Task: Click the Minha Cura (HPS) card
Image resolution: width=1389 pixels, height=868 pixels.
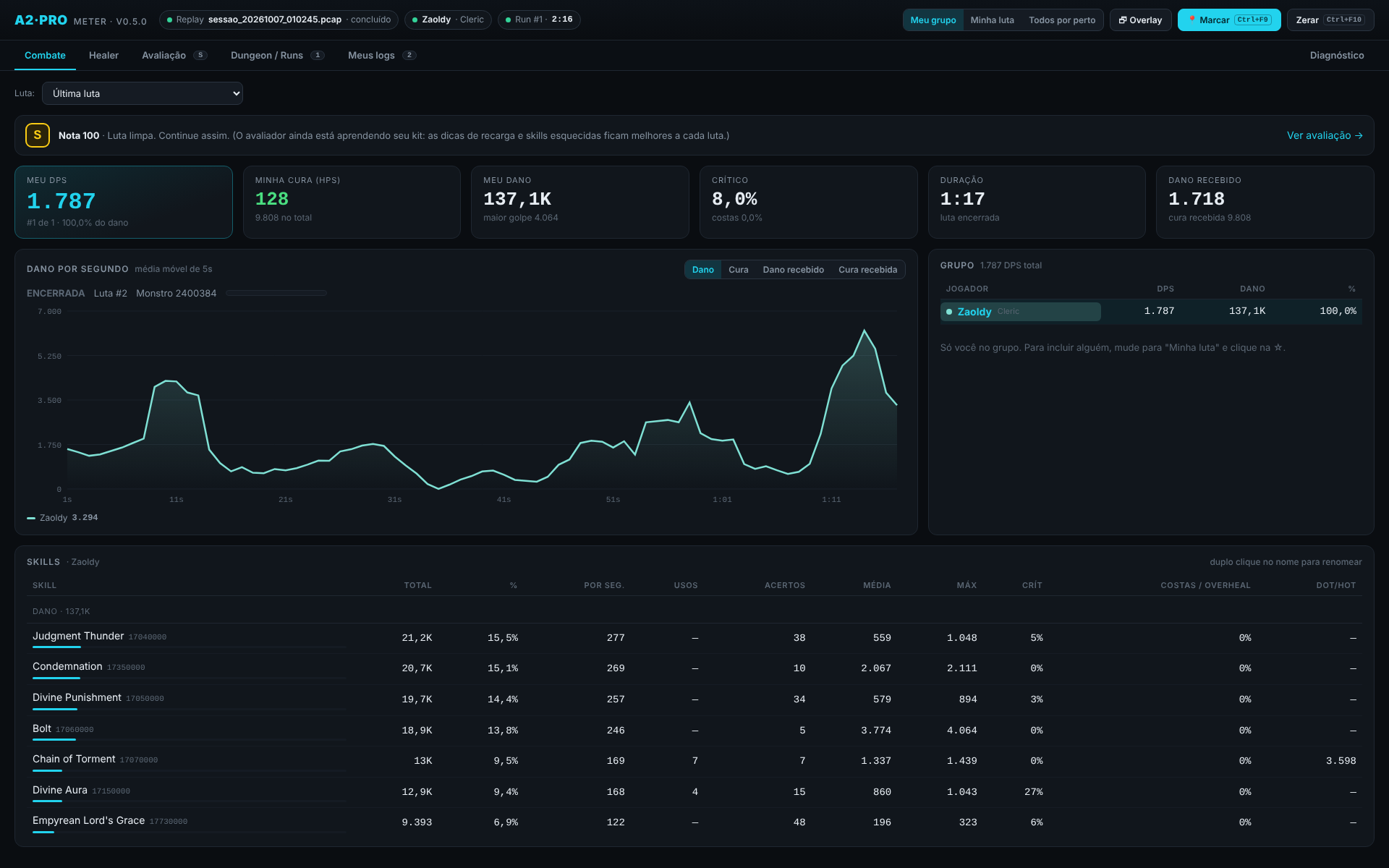Action: (x=352, y=202)
